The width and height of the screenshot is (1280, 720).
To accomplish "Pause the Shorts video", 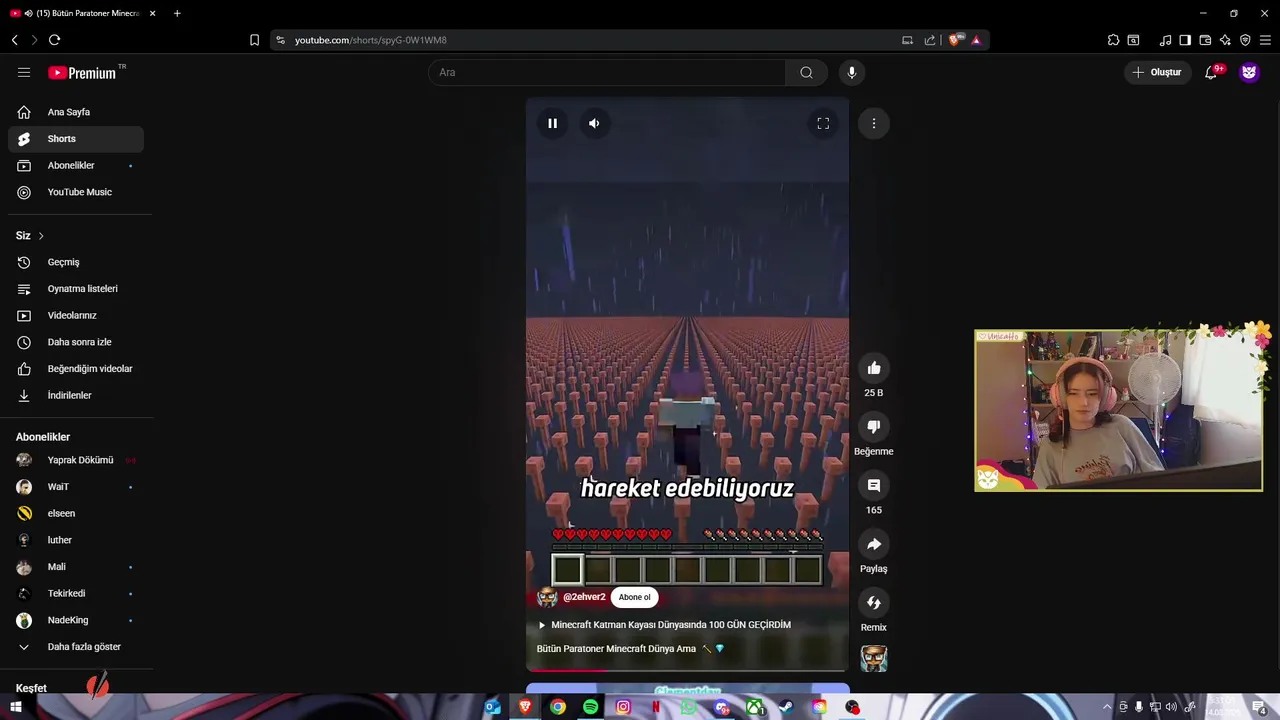I will [x=552, y=123].
